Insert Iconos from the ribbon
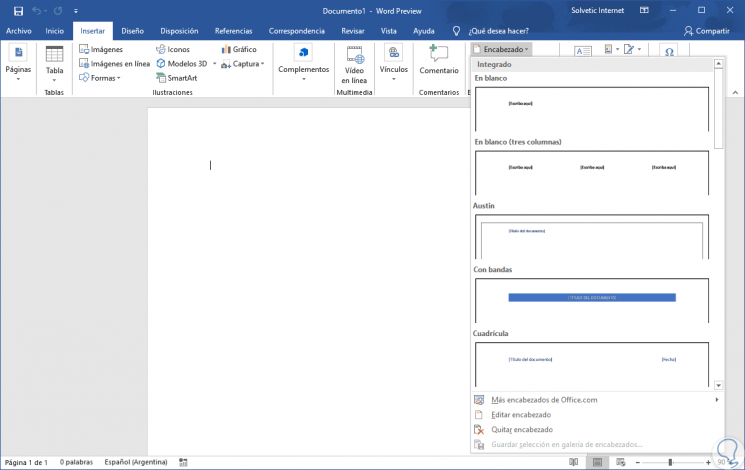 [173, 49]
